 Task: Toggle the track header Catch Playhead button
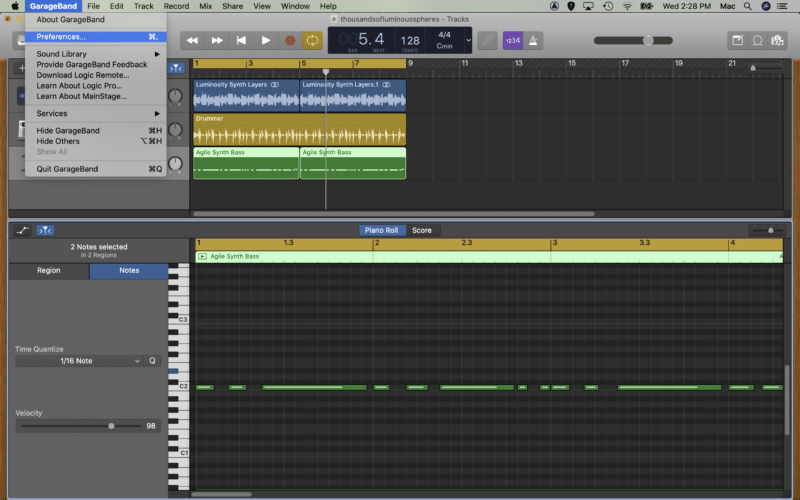click(x=176, y=68)
